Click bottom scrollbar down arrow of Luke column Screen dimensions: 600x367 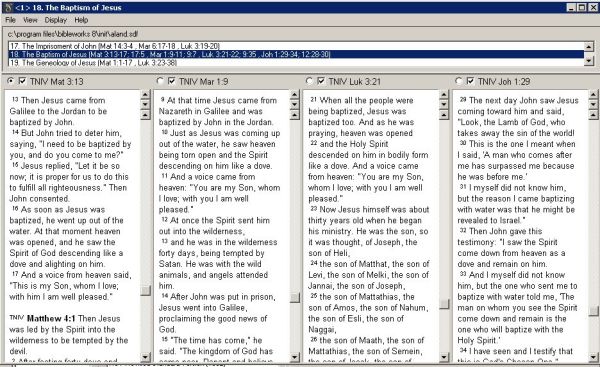444,357
